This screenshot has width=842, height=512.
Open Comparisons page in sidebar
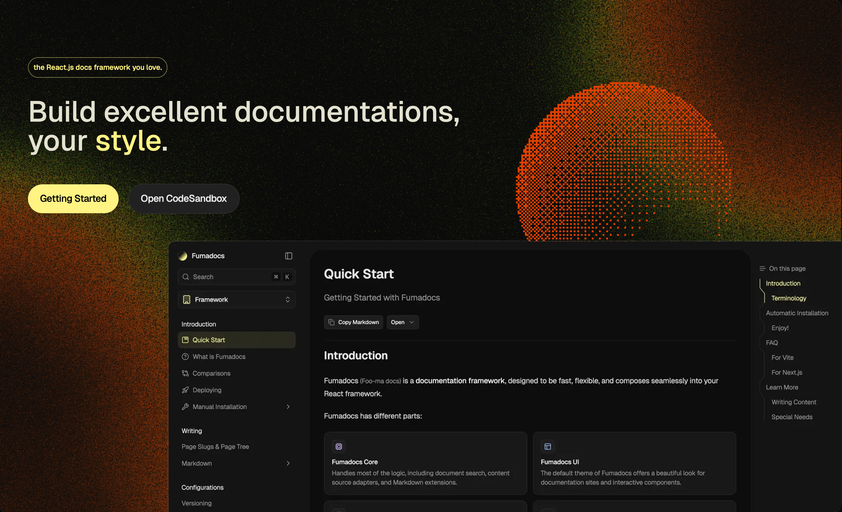click(x=236, y=373)
